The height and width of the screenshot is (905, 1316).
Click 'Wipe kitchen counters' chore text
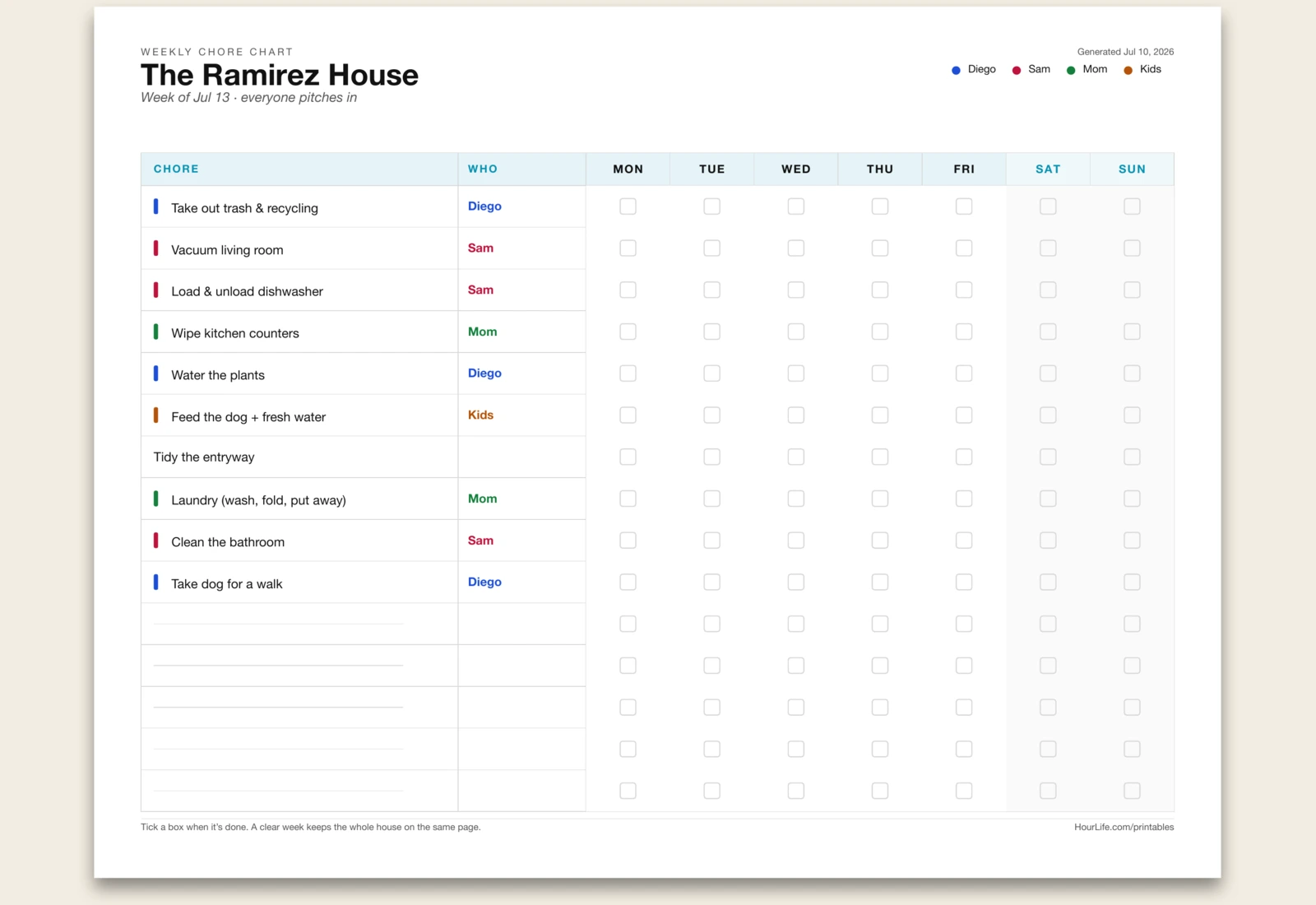click(x=235, y=333)
